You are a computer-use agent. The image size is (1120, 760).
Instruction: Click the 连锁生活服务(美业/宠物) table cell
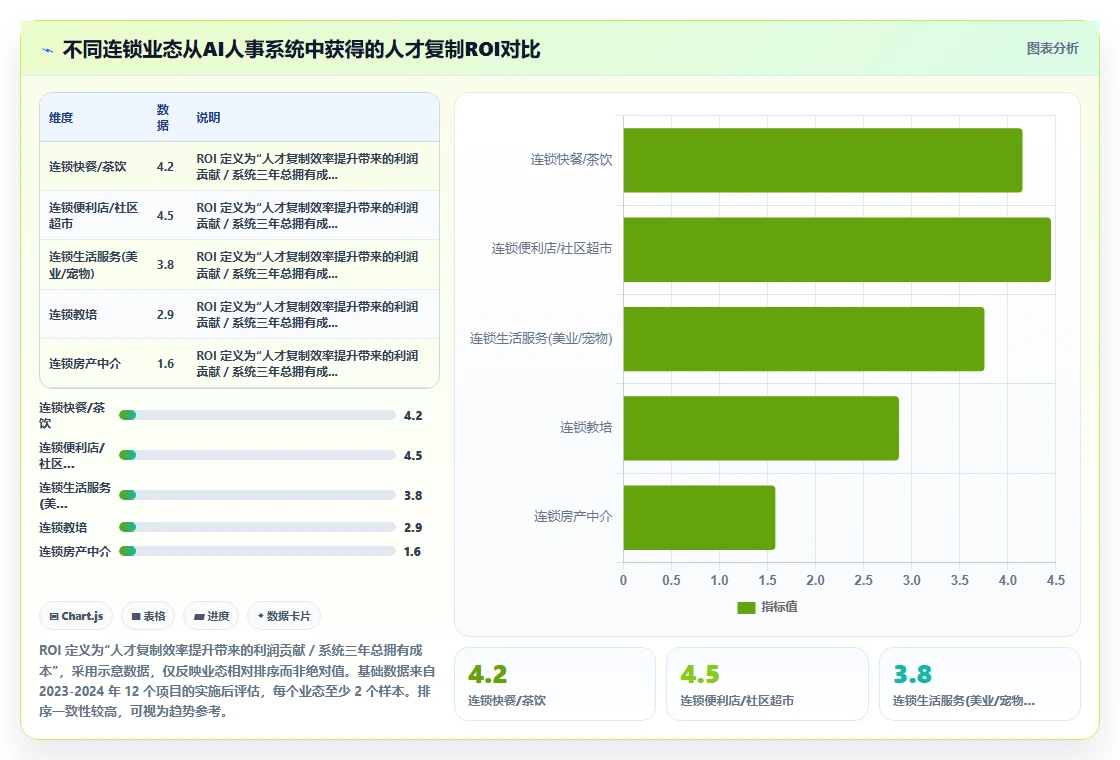(93, 265)
